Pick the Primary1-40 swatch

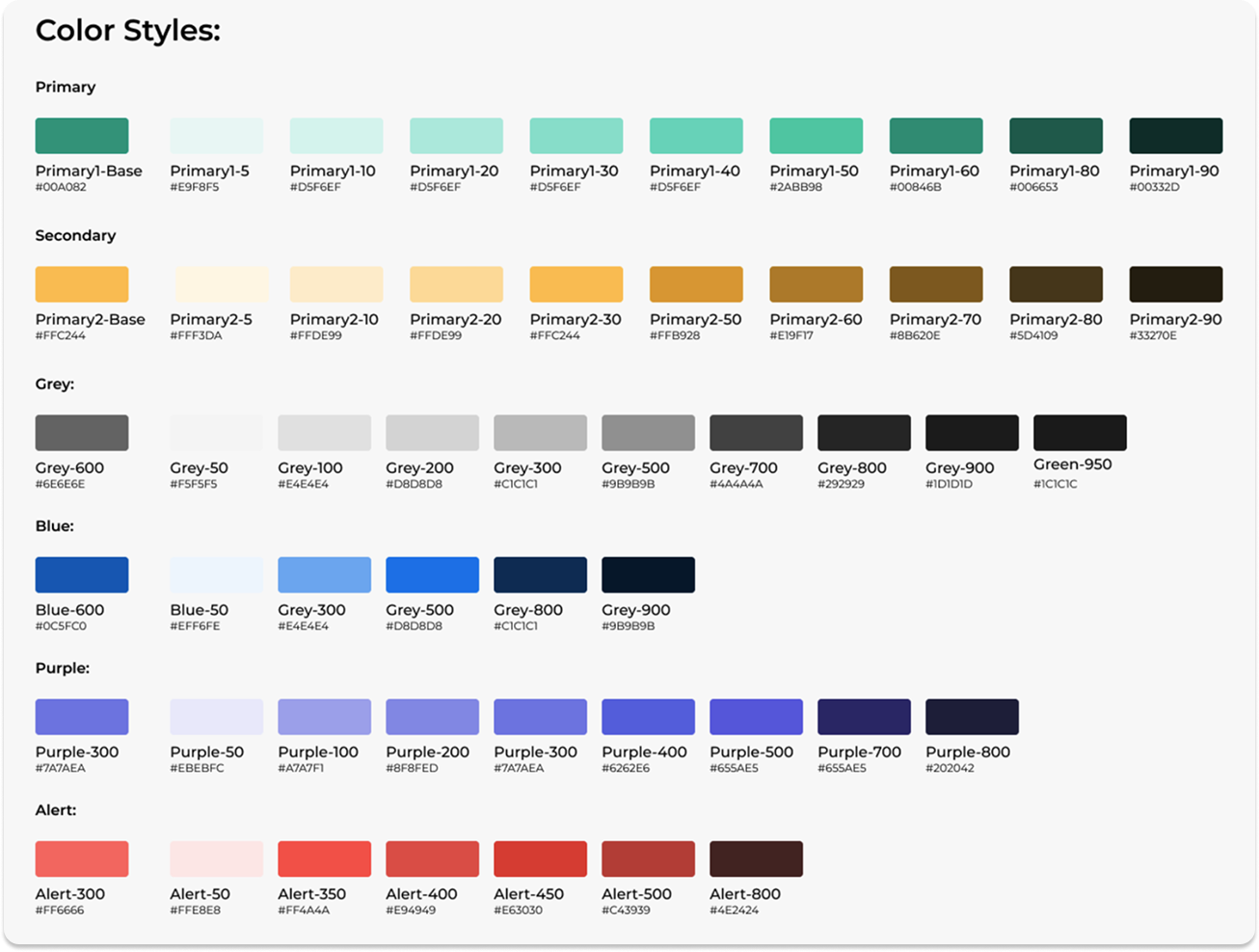tap(696, 136)
